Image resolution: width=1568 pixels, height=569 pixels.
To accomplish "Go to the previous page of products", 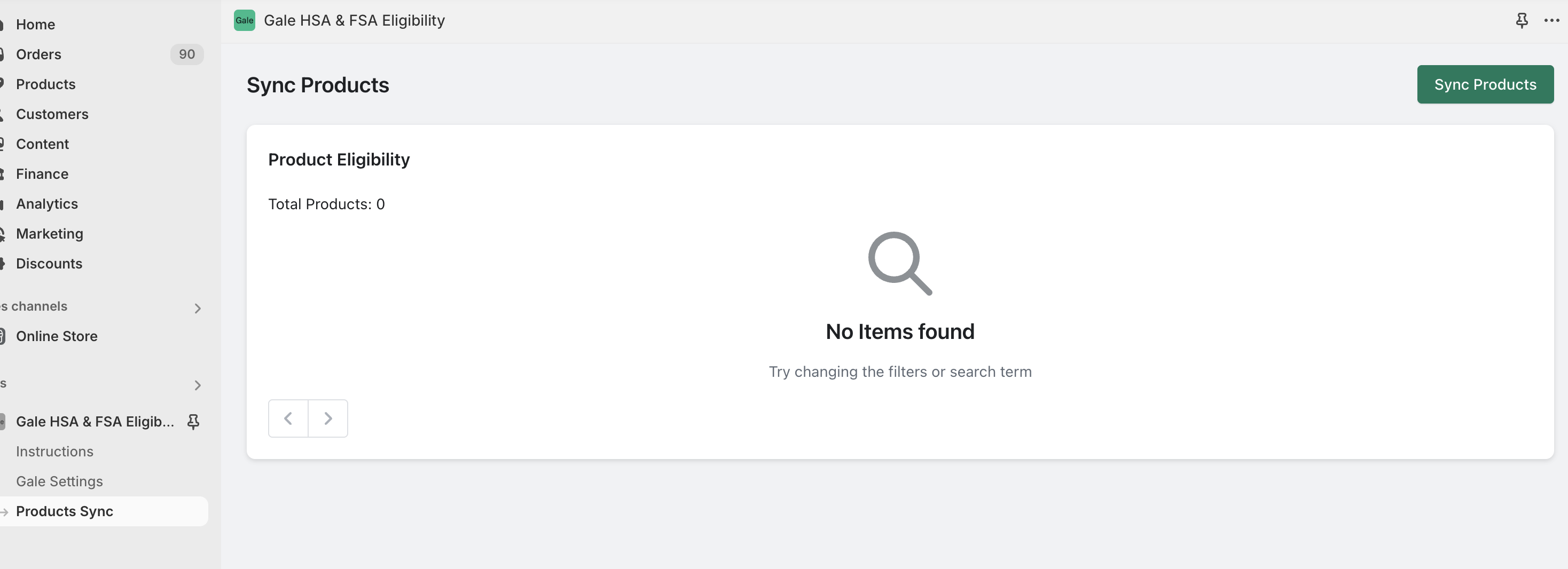I will click(288, 418).
